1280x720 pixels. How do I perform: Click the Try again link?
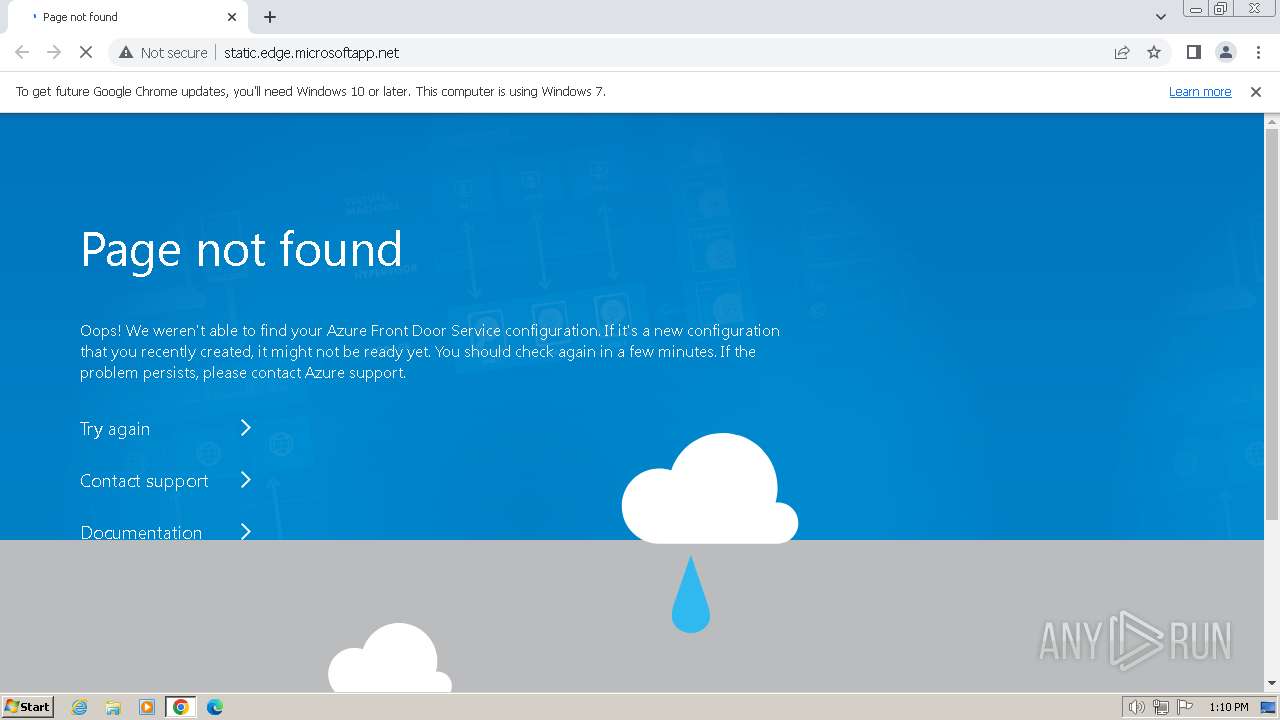click(x=115, y=429)
